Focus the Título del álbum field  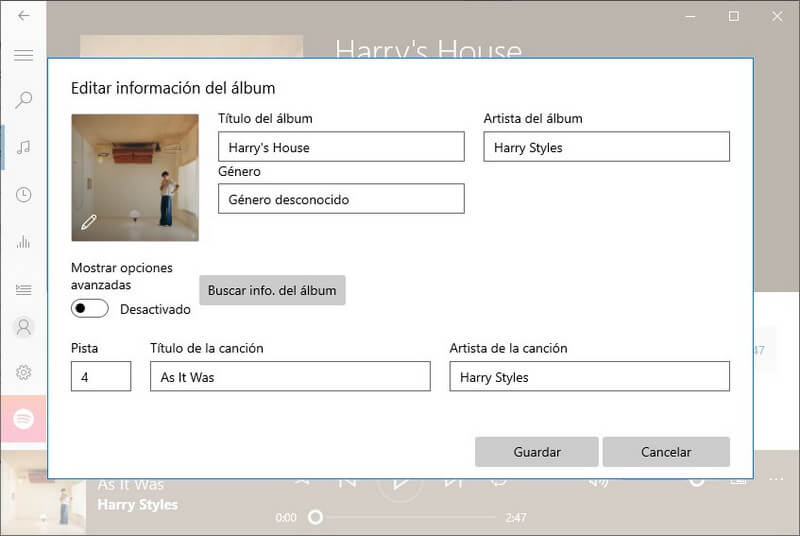[x=341, y=147]
